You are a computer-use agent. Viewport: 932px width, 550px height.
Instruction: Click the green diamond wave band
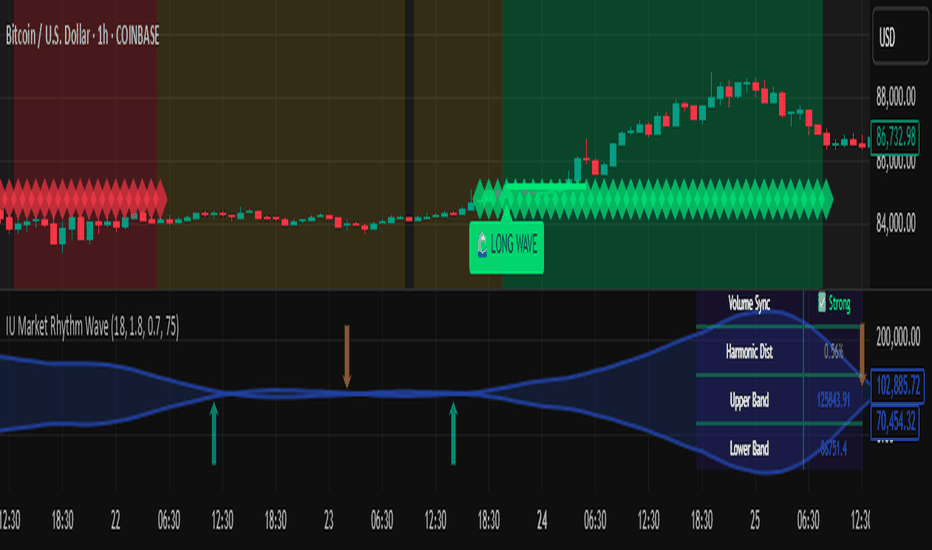click(653, 199)
